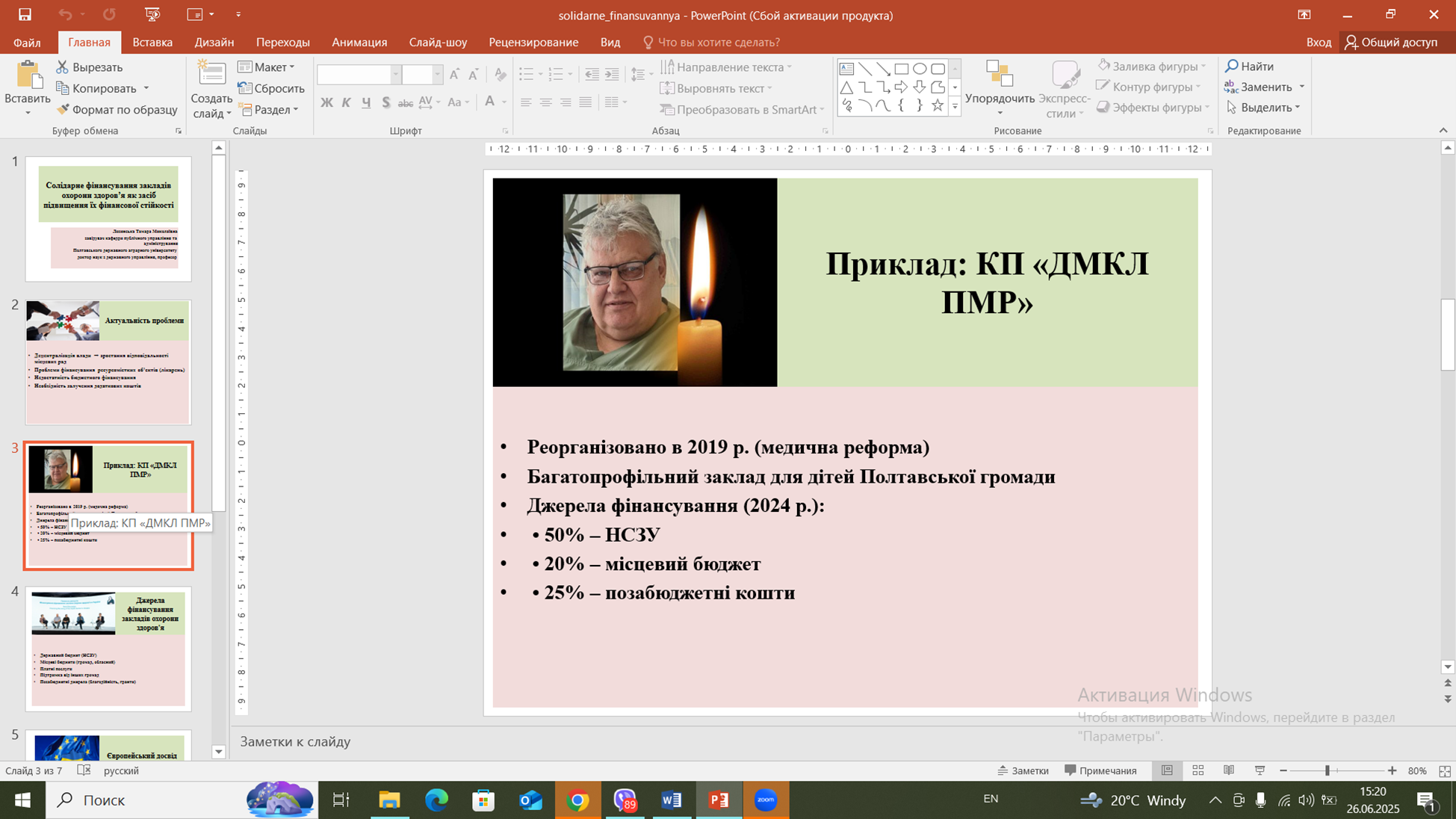Click Заметки button in status bar
The image size is (1456, 819).
[1023, 770]
